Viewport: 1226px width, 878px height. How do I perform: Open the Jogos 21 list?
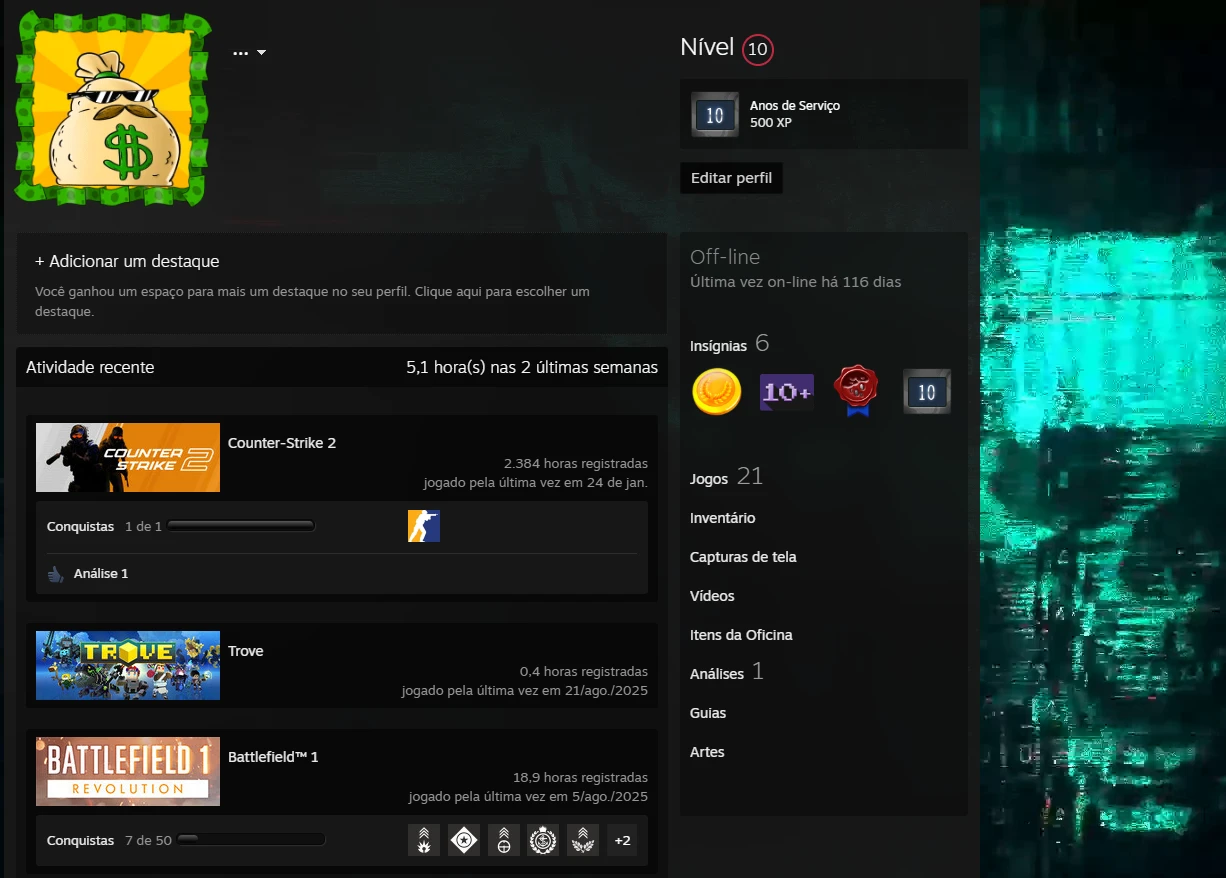click(726, 478)
